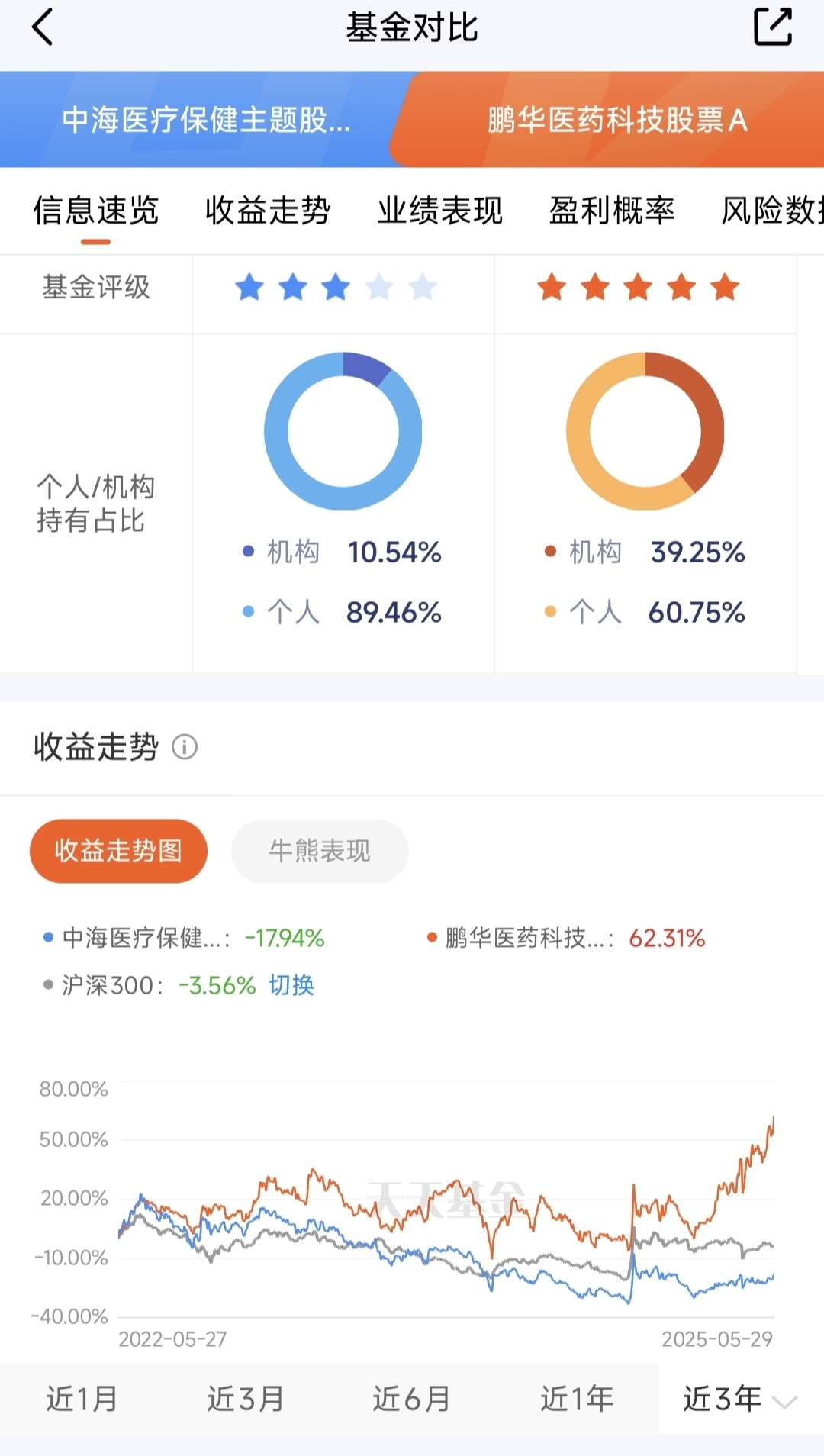Tap the share icon at top right
The width and height of the screenshot is (824, 1456).
click(772, 27)
